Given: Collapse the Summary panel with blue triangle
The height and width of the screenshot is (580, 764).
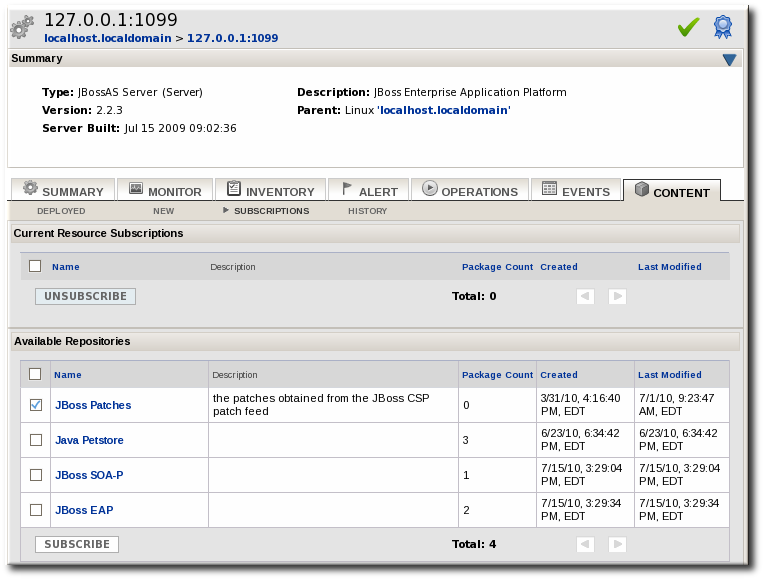Looking at the screenshot, I should 729,60.
